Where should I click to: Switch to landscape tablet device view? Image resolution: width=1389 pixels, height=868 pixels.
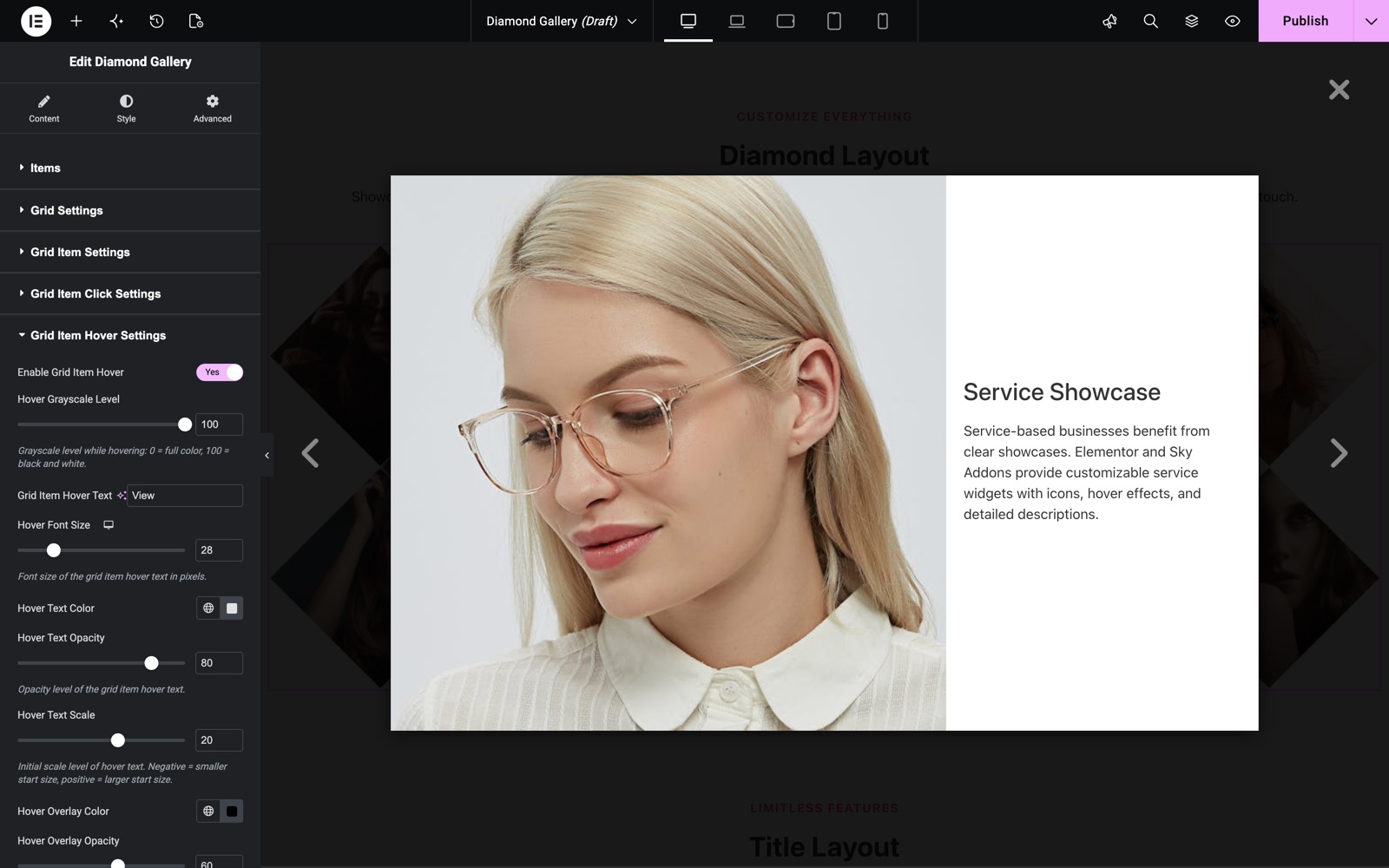point(786,21)
